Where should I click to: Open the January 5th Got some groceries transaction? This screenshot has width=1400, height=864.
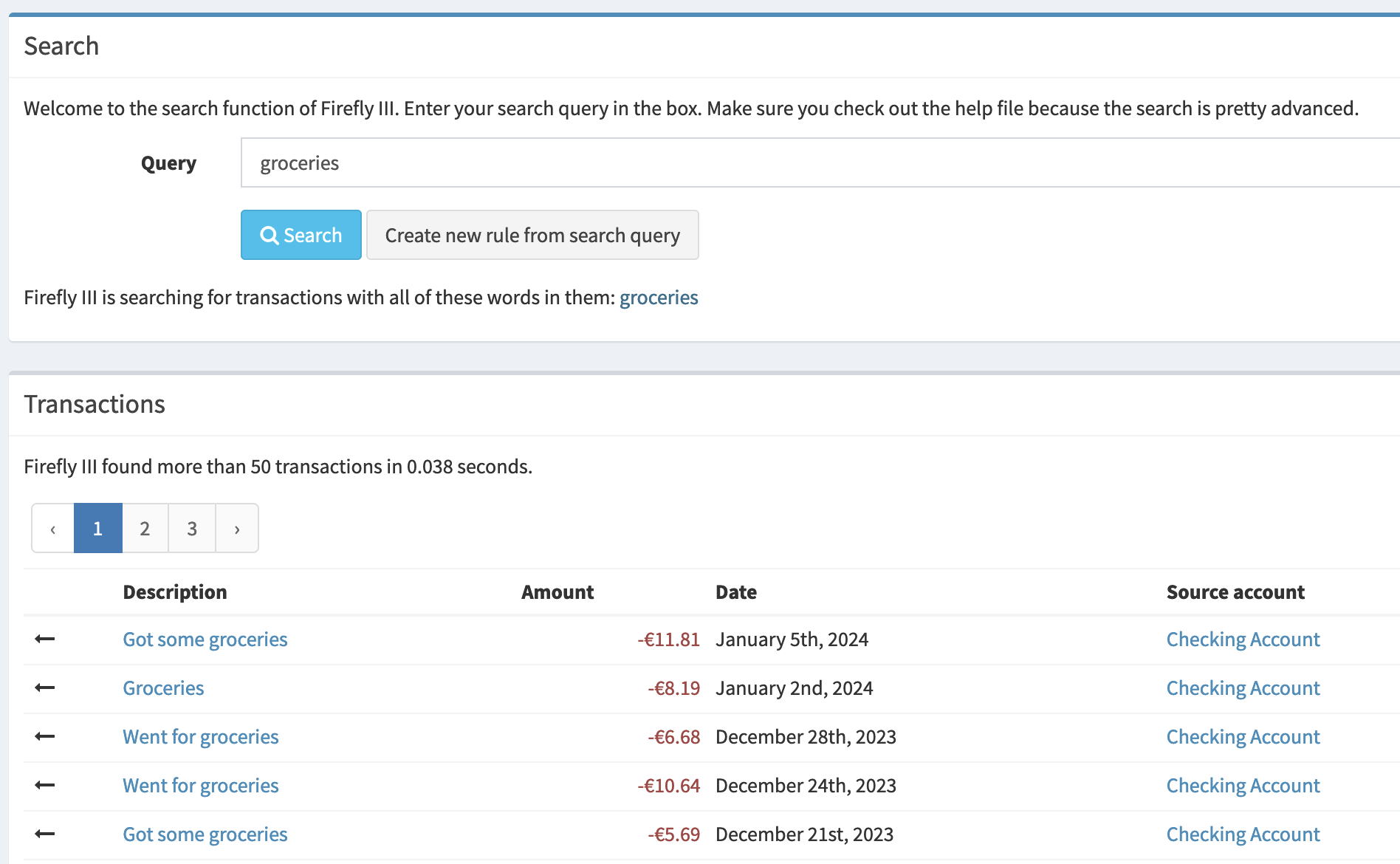[205, 640]
